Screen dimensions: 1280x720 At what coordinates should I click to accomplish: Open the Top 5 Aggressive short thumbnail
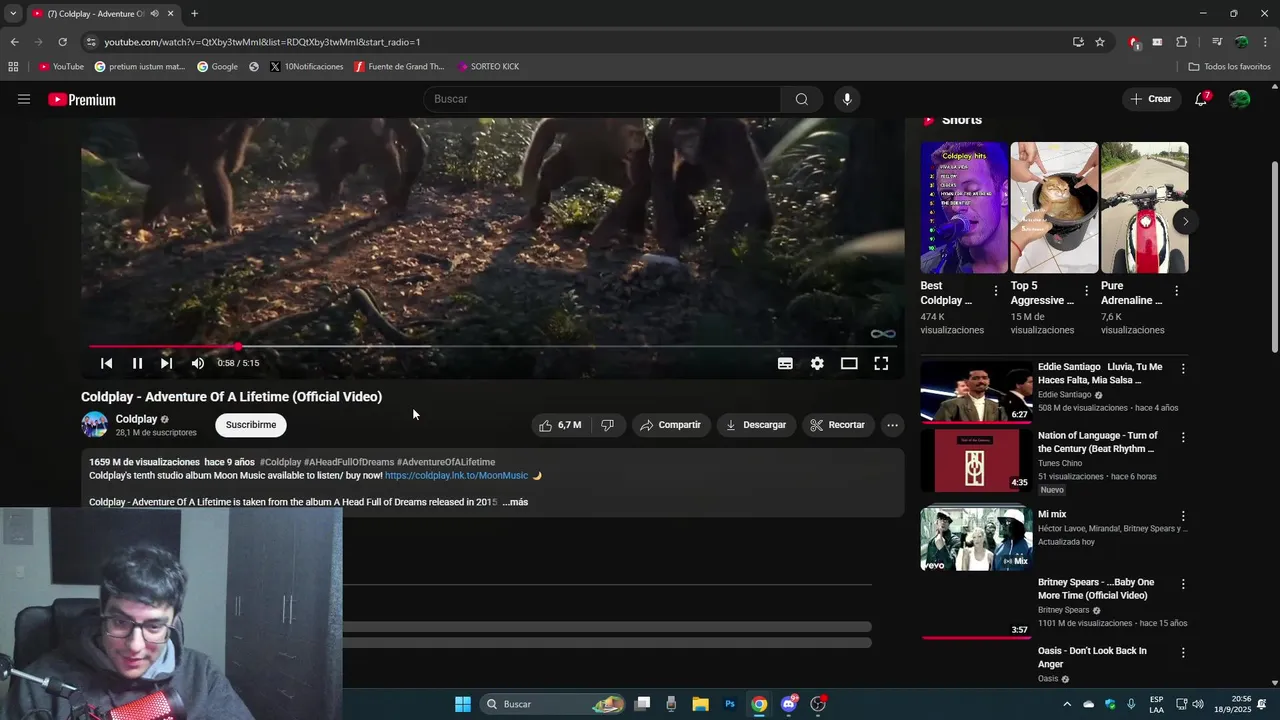click(1054, 208)
